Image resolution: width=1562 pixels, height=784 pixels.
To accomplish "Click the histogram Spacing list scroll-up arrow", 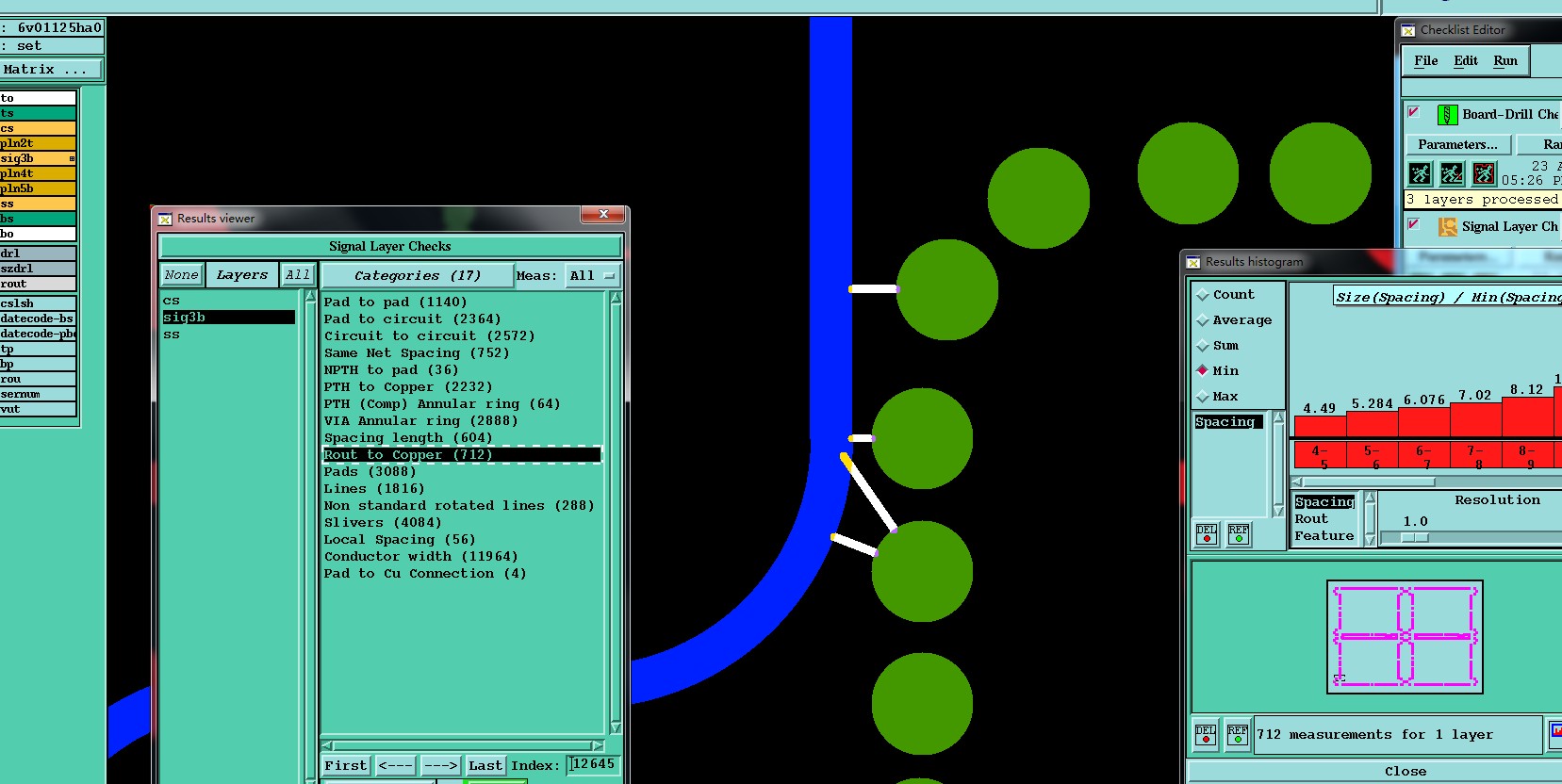I will (1278, 416).
